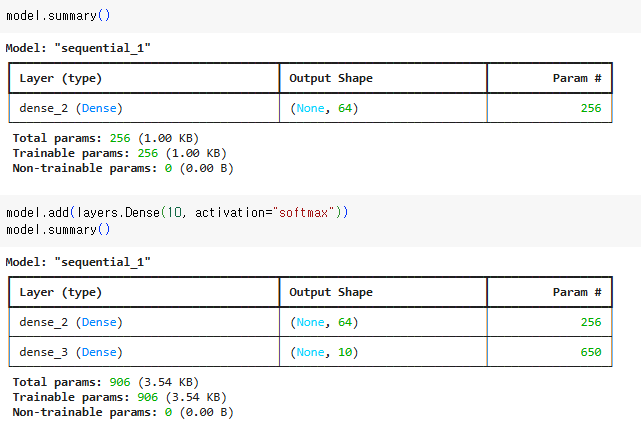This screenshot has height=429, width=641.
Task: Click the "softmax" string in code
Action: (303, 213)
